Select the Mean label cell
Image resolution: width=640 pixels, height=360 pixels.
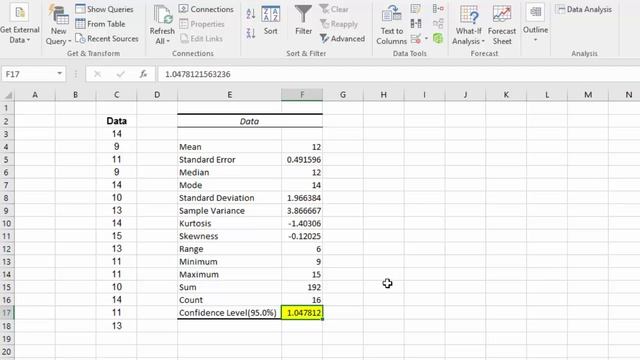point(229,147)
